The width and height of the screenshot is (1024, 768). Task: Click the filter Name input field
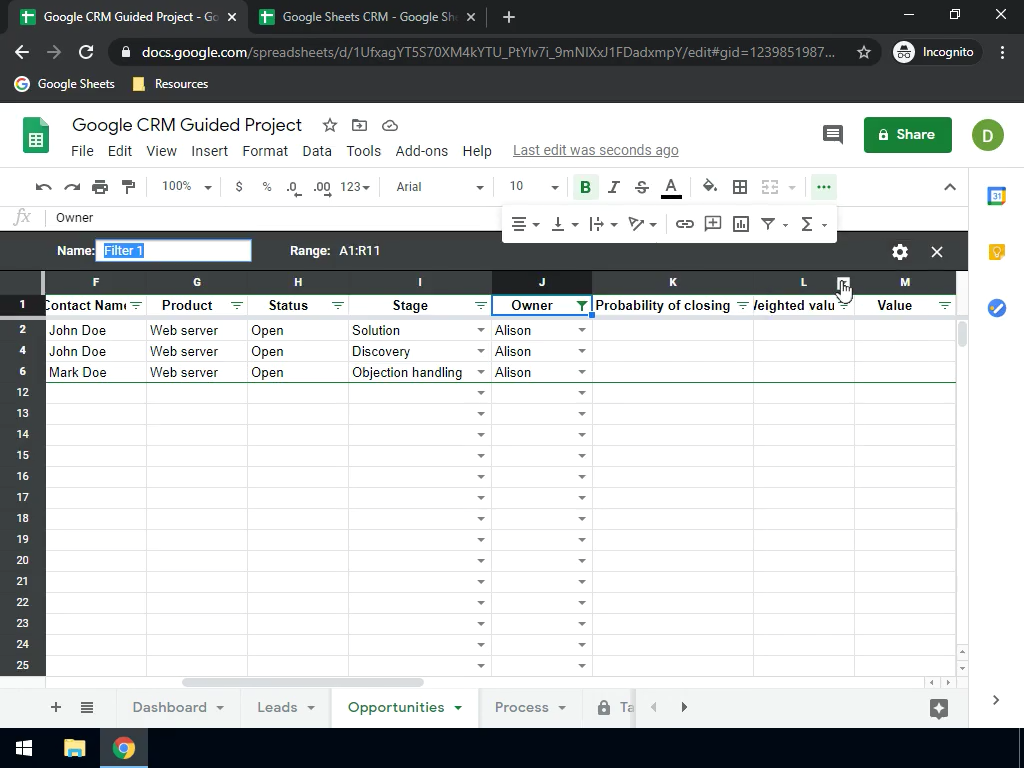[174, 251]
